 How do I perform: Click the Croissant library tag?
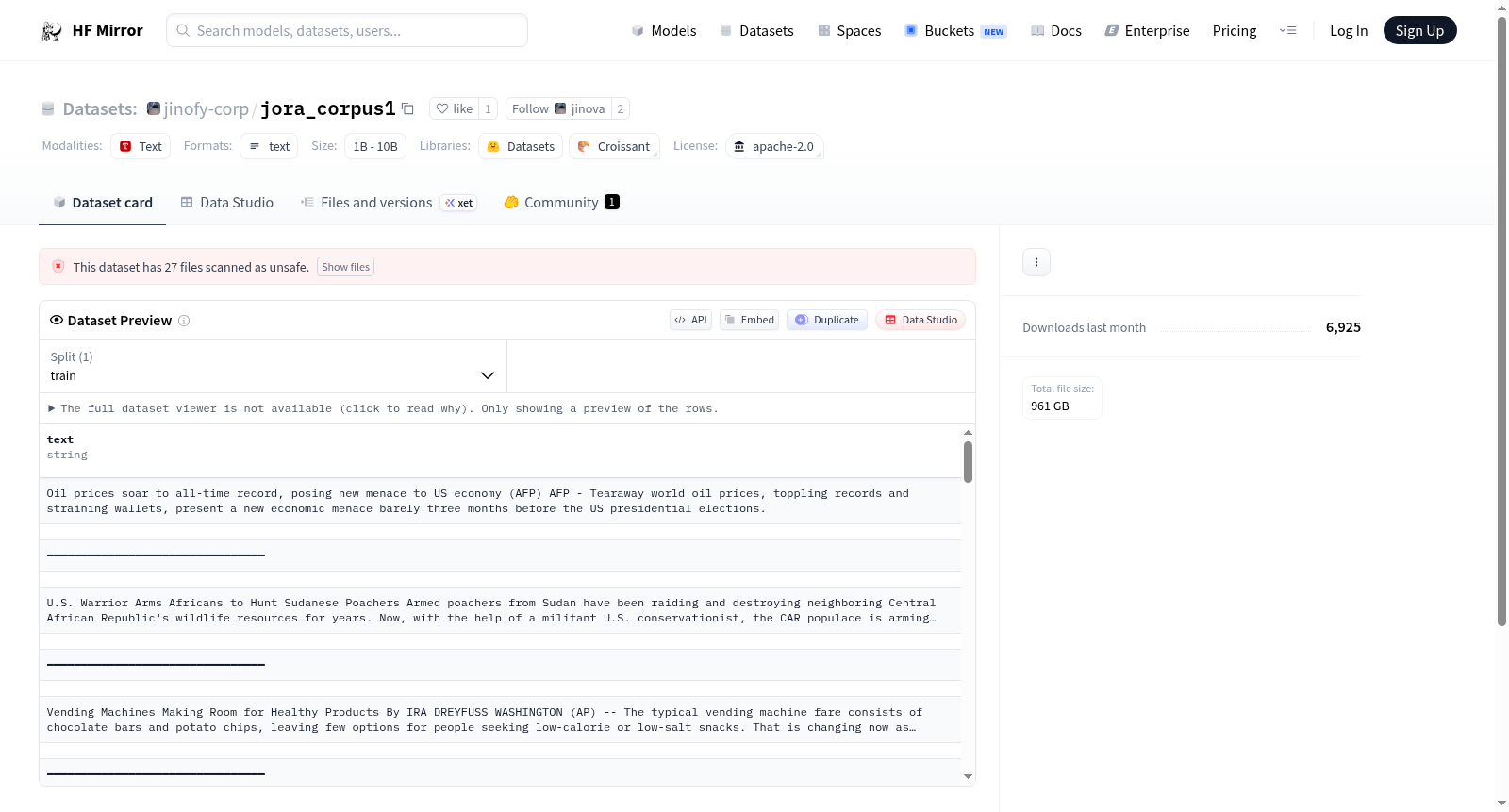point(614,146)
